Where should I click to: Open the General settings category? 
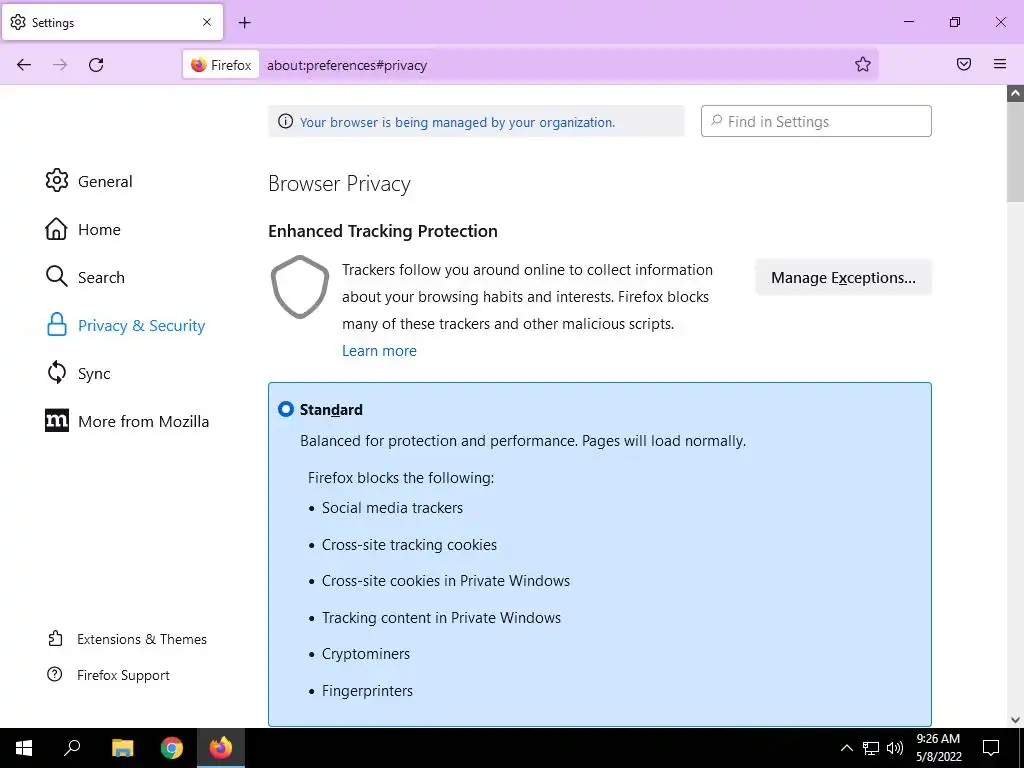click(x=89, y=181)
